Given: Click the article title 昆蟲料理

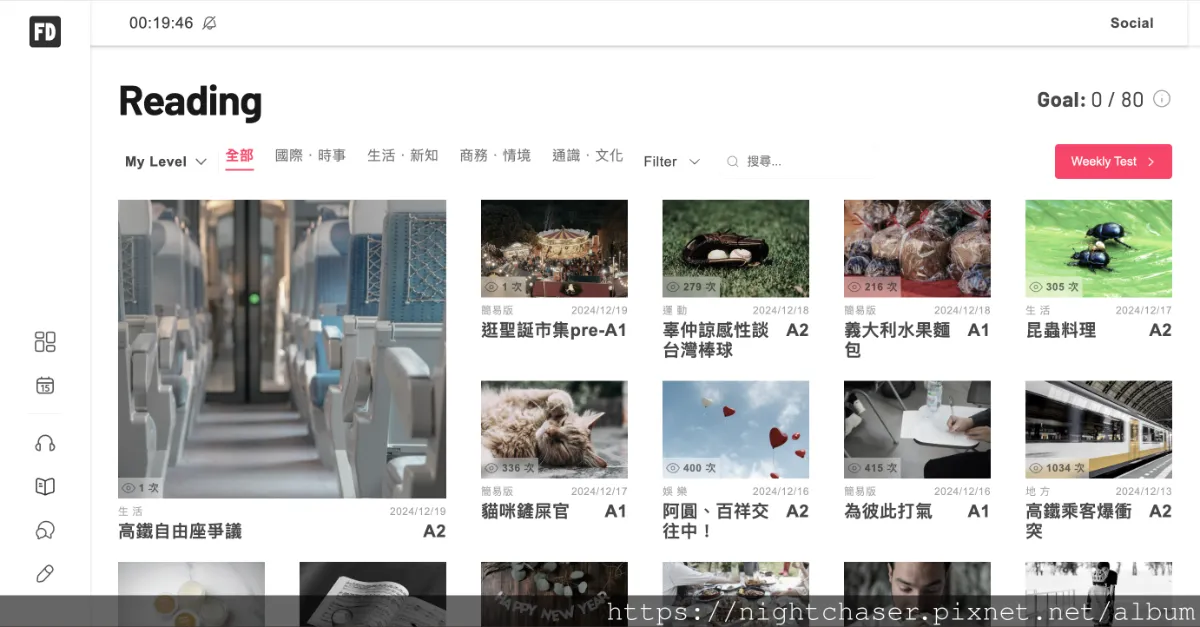Looking at the screenshot, I should point(1061,330).
